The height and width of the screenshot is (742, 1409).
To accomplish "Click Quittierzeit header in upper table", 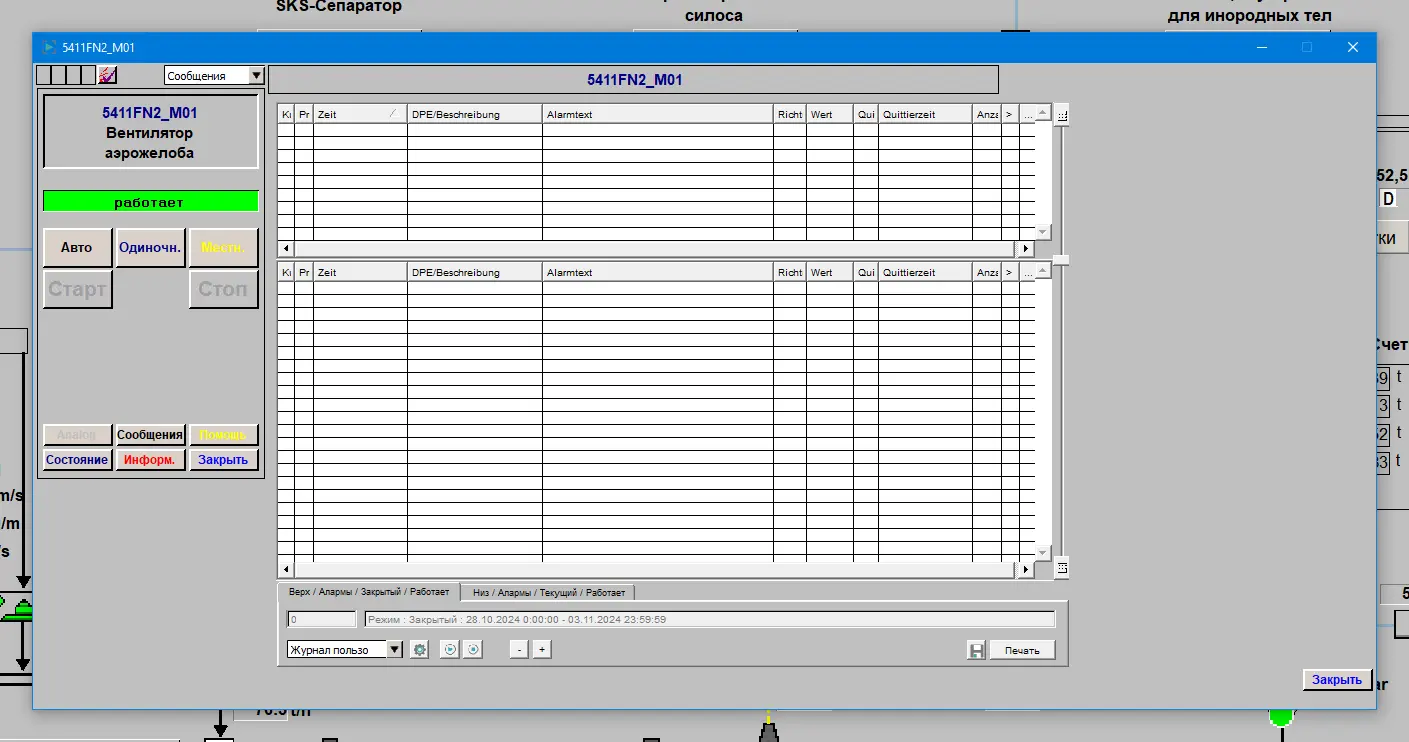I will (x=925, y=114).
